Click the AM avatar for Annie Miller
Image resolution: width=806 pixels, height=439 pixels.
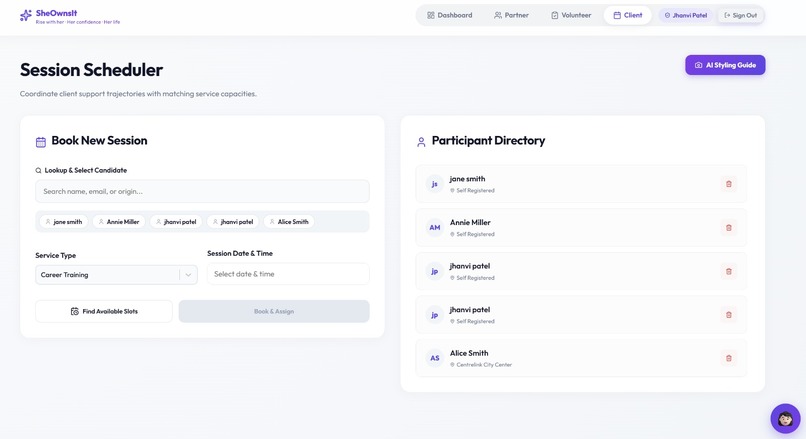pyautogui.click(x=434, y=228)
